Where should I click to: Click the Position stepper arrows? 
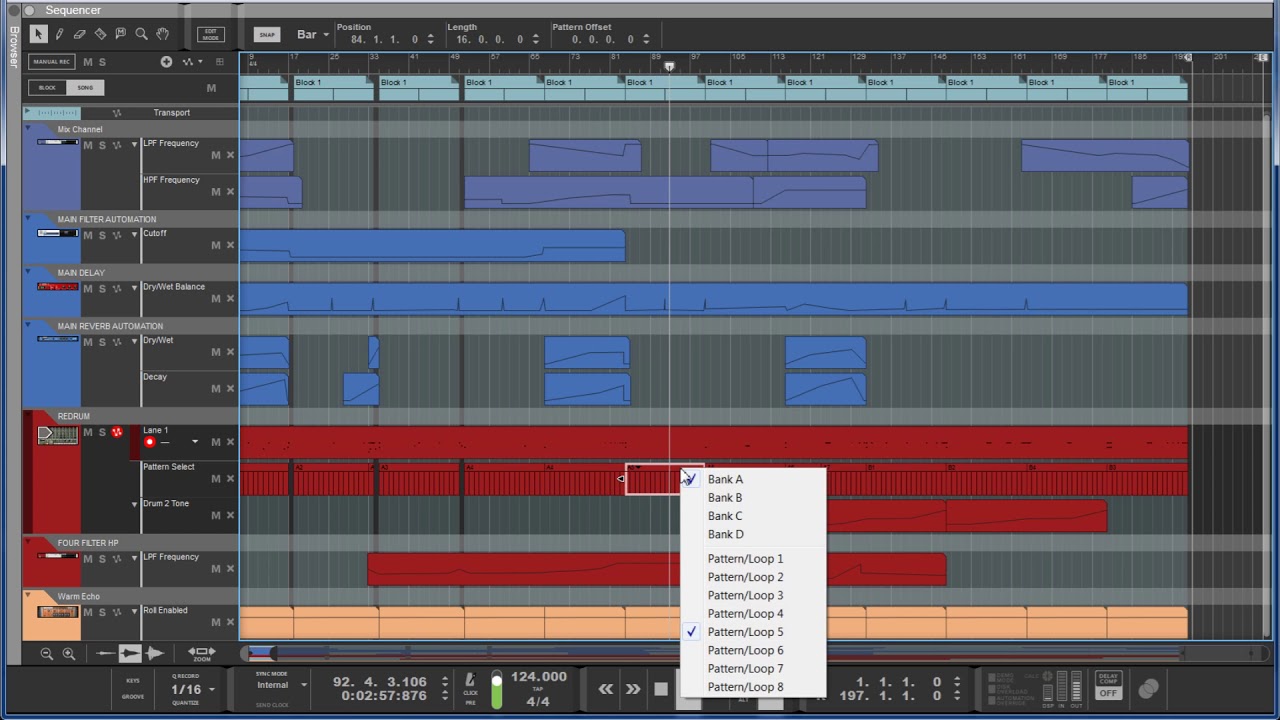pyautogui.click(x=430, y=40)
